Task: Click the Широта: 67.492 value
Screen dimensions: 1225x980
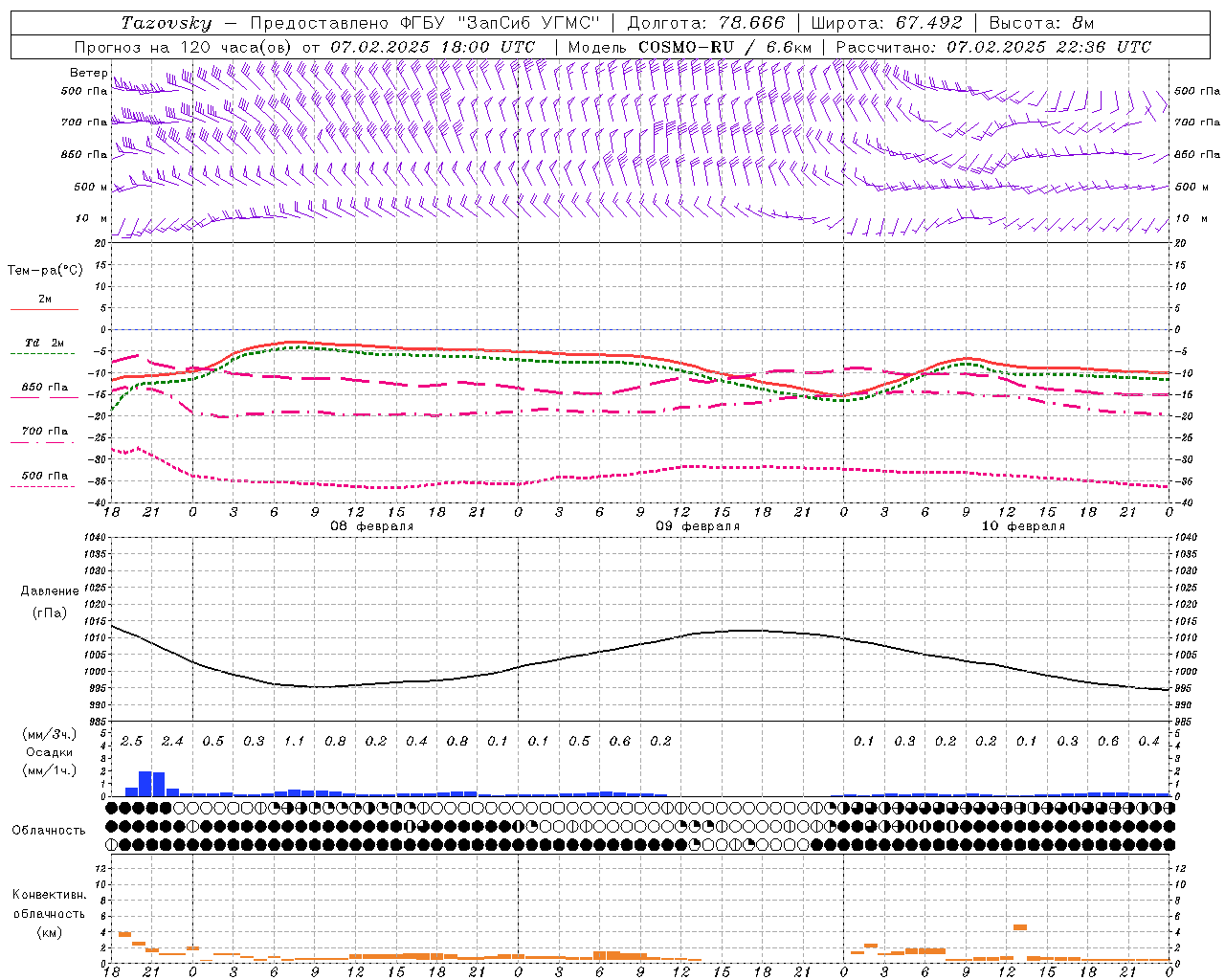Action: [886, 23]
